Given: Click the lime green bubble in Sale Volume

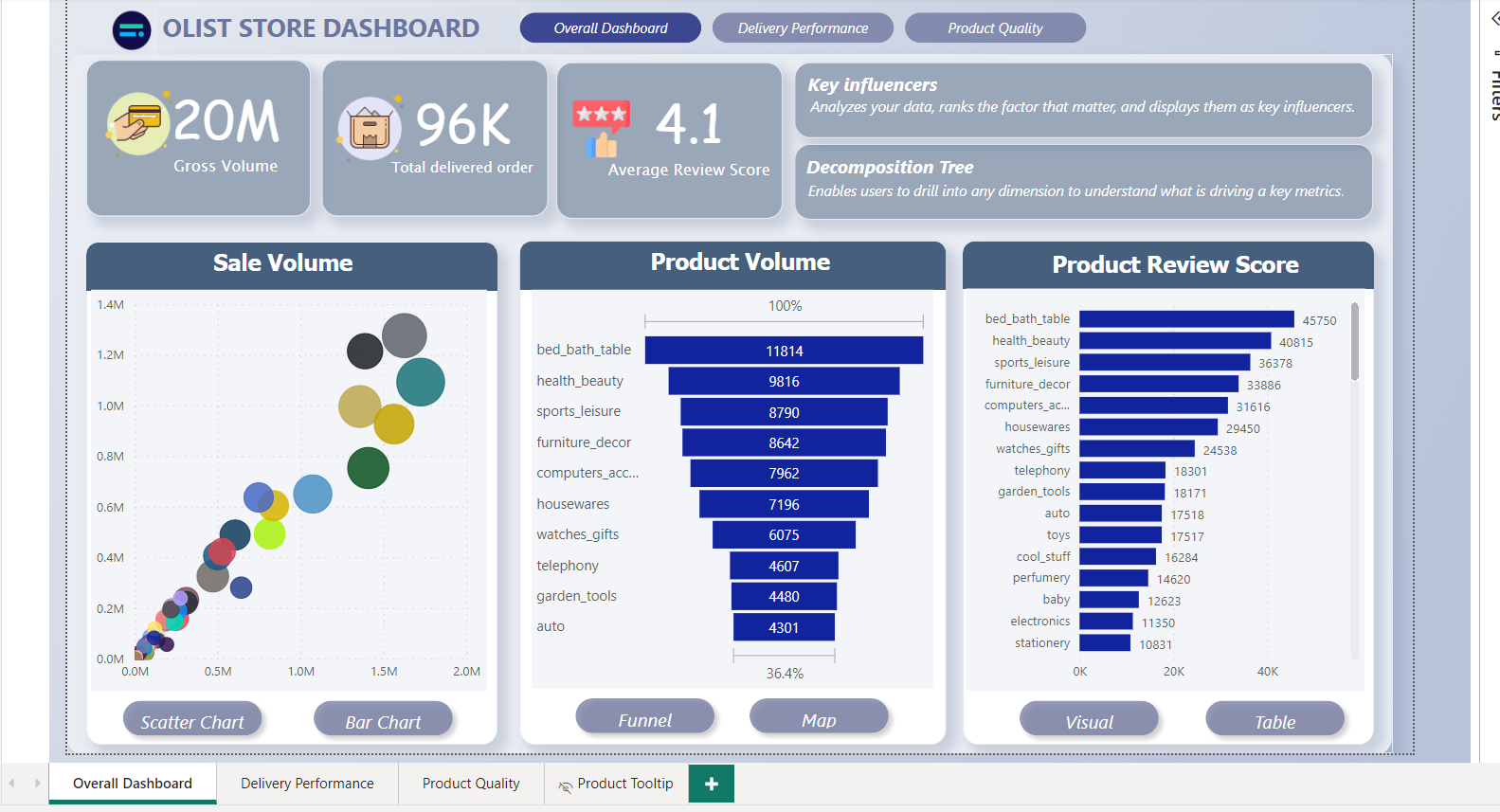Looking at the screenshot, I should pyautogui.click(x=270, y=533).
